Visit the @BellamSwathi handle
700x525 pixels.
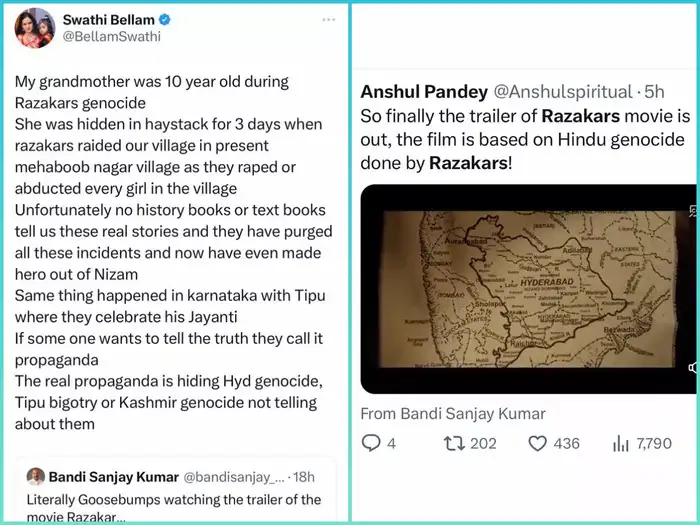point(112,37)
